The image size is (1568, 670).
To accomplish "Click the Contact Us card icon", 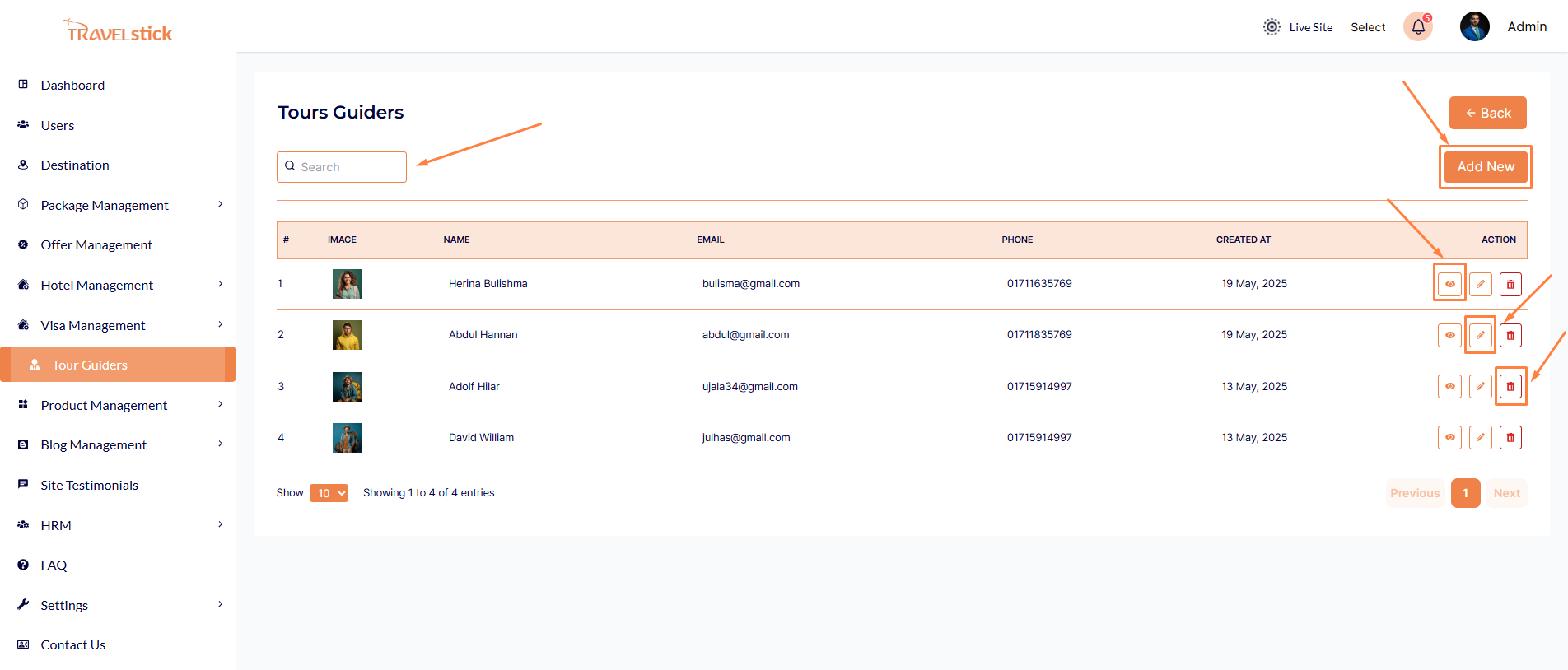I will pos(23,644).
